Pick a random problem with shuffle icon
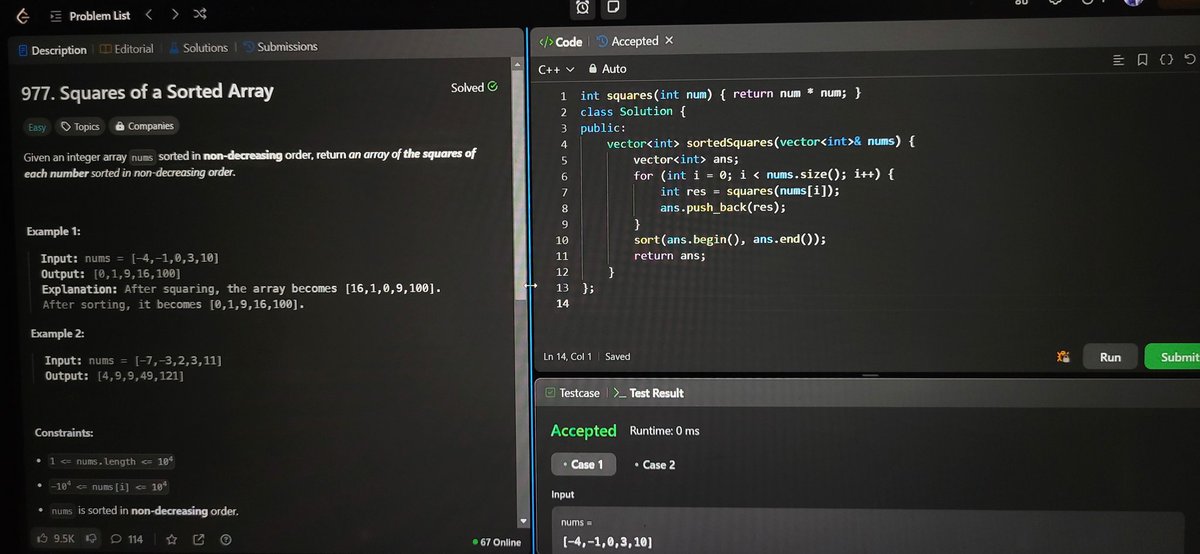The height and width of the screenshot is (554, 1200). point(200,15)
